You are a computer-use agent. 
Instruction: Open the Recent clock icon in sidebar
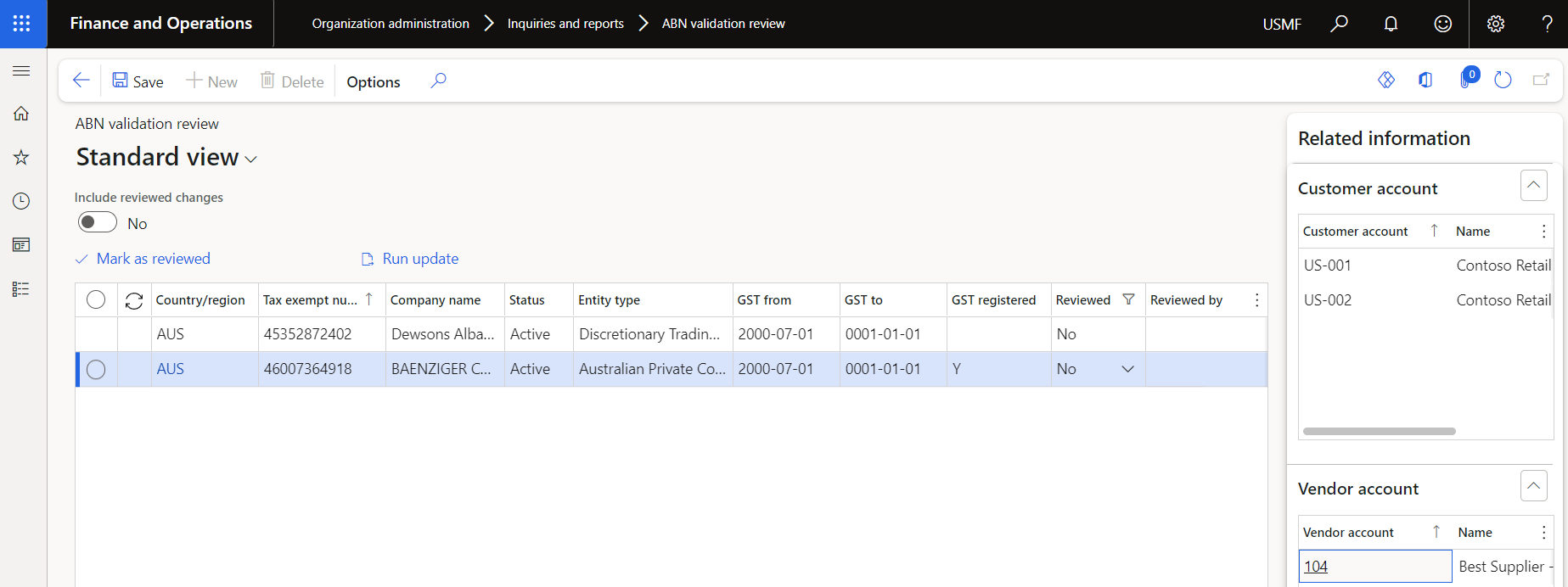[x=22, y=201]
